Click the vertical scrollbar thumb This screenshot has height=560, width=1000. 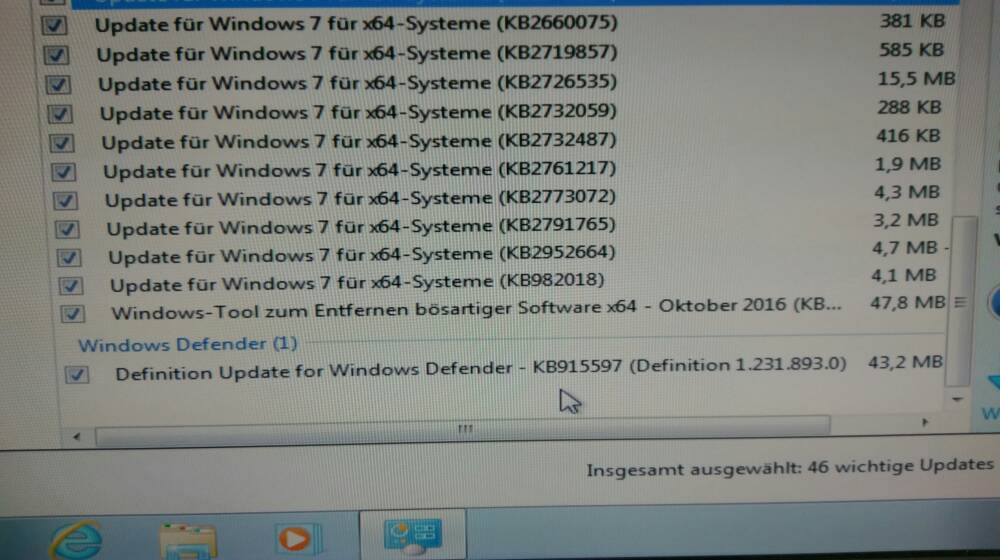[x=961, y=301]
